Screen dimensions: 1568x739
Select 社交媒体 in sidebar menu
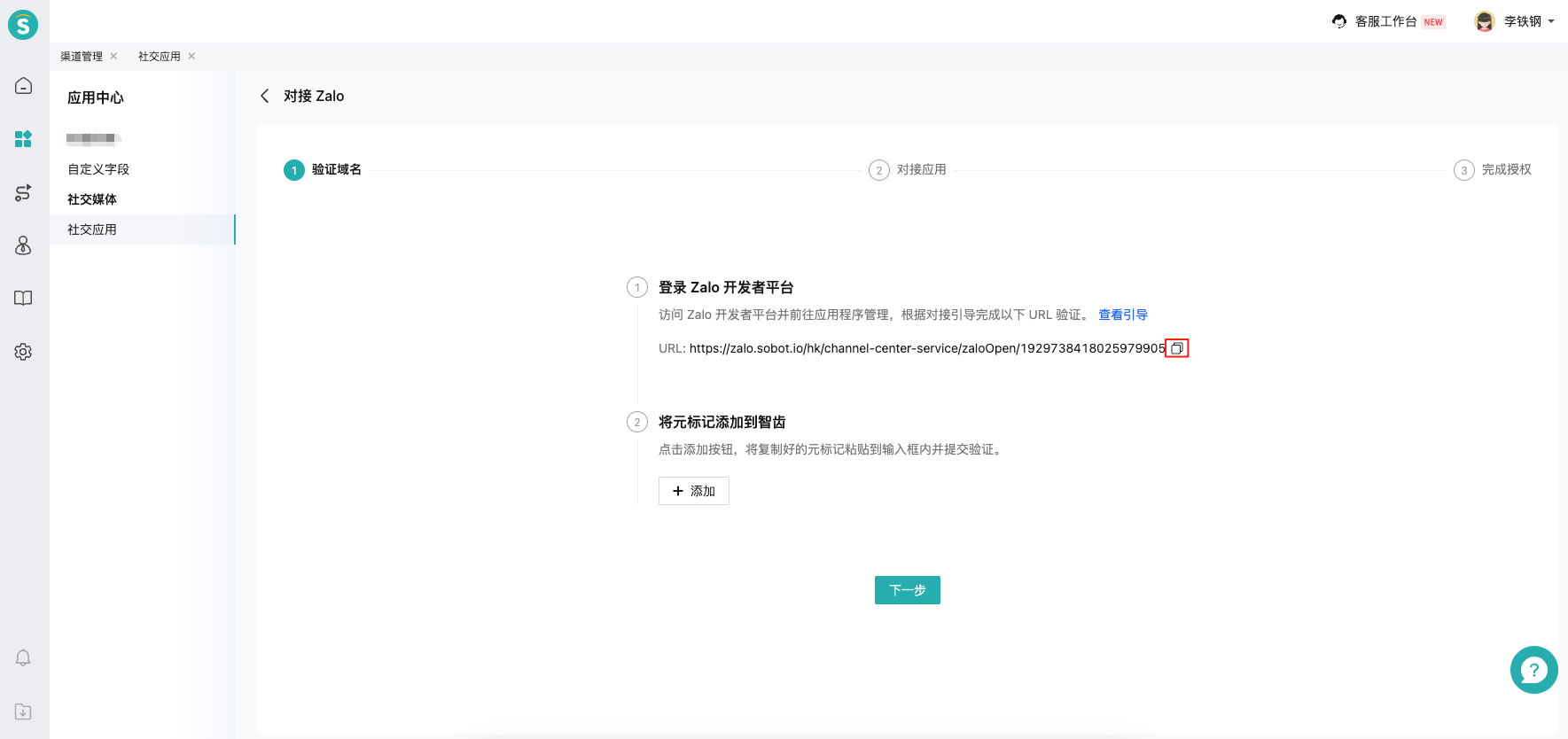92,199
